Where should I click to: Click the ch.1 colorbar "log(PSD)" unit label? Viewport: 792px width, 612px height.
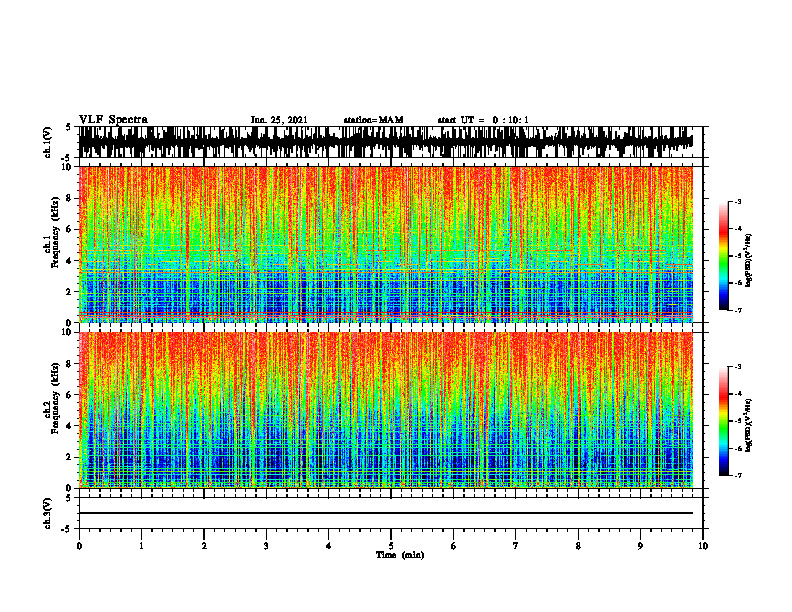(748, 261)
